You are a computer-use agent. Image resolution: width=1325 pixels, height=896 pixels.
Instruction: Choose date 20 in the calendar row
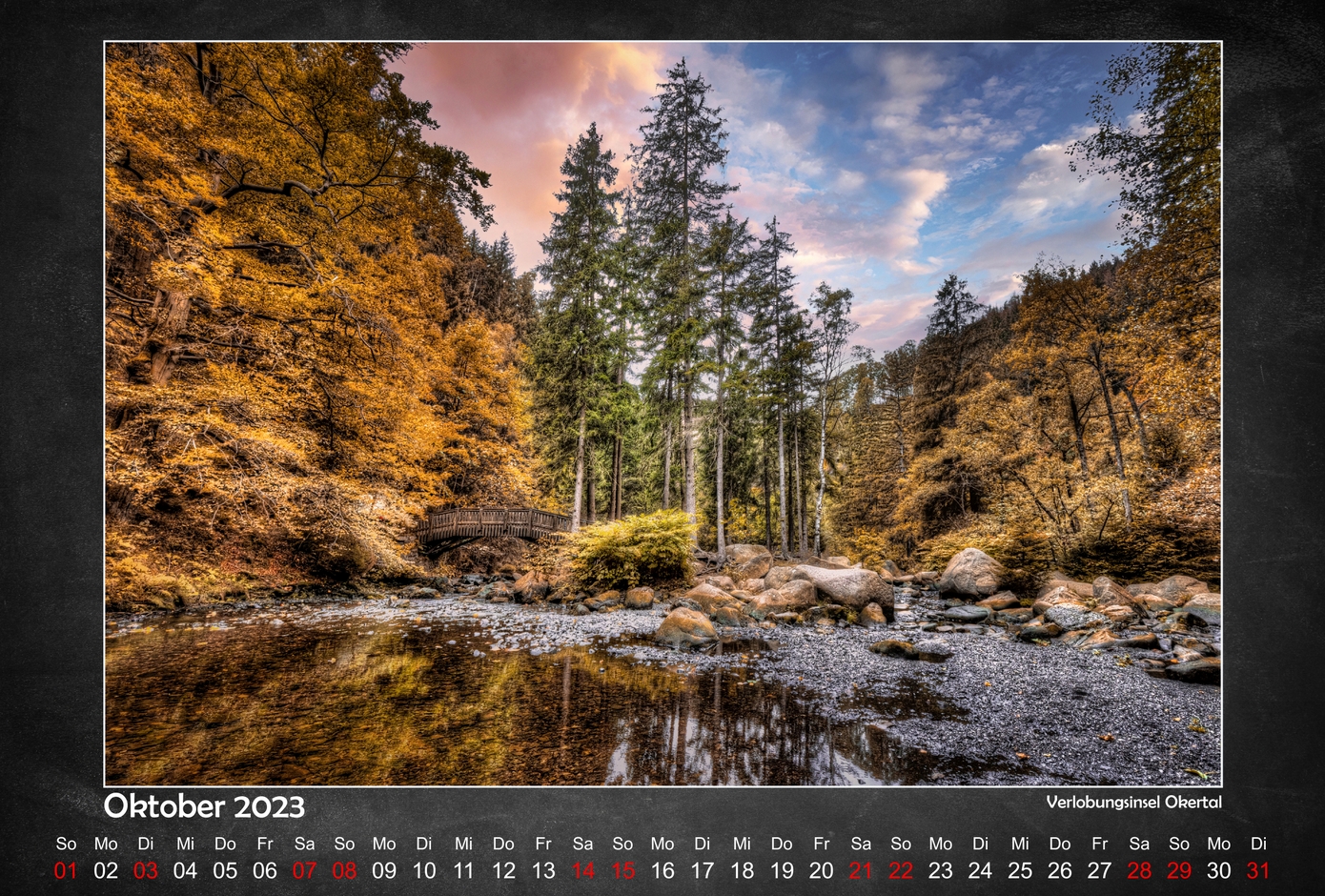click(822, 870)
